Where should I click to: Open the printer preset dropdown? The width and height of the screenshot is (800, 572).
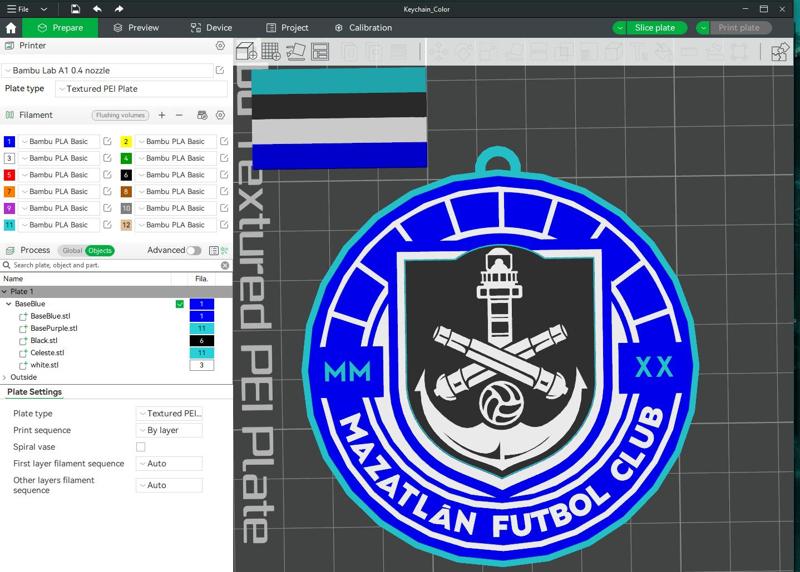108,70
